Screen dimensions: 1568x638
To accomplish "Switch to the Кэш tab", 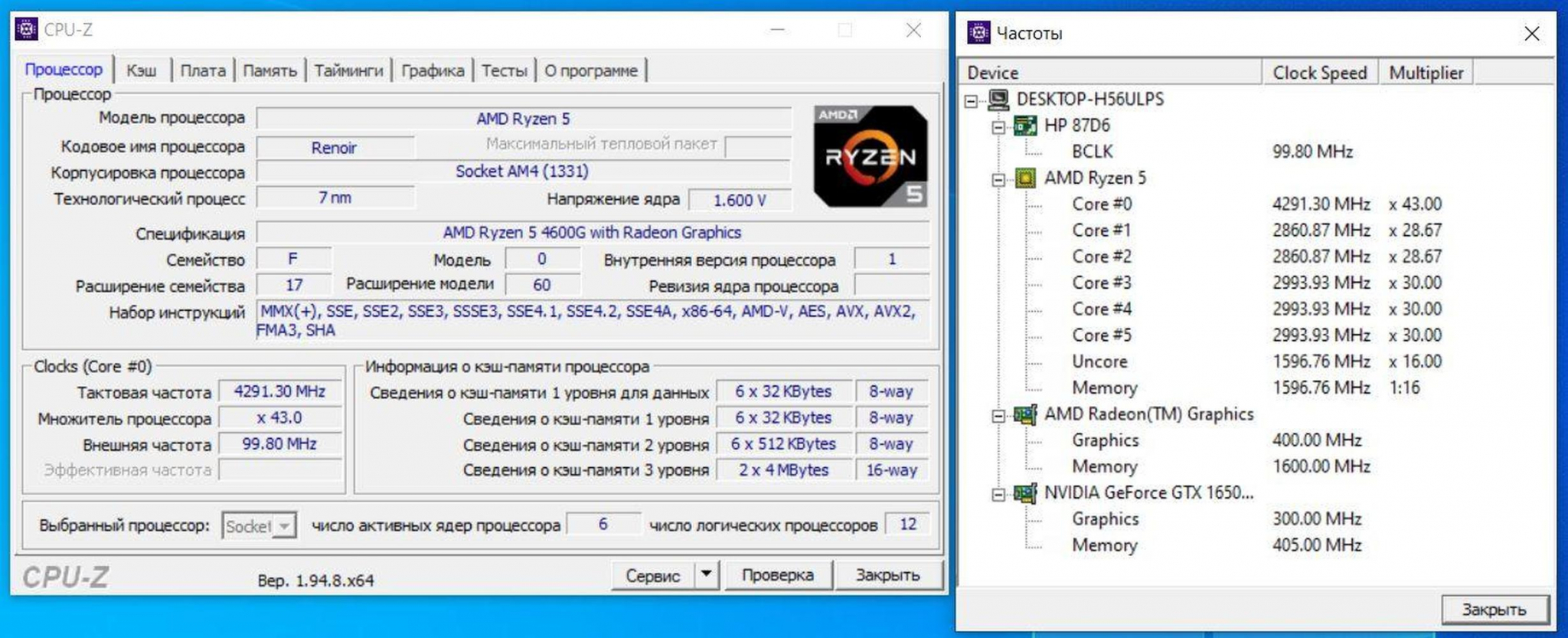I will tap(142, 70).
